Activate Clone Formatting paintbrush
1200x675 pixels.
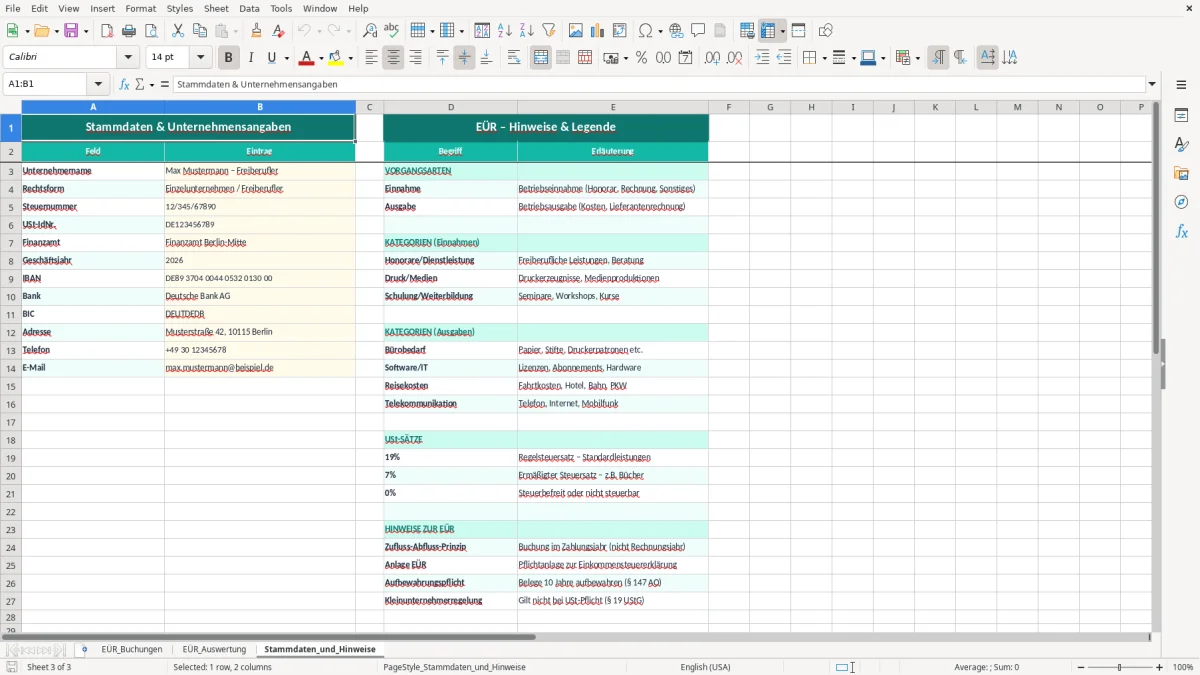pos(257,31)
